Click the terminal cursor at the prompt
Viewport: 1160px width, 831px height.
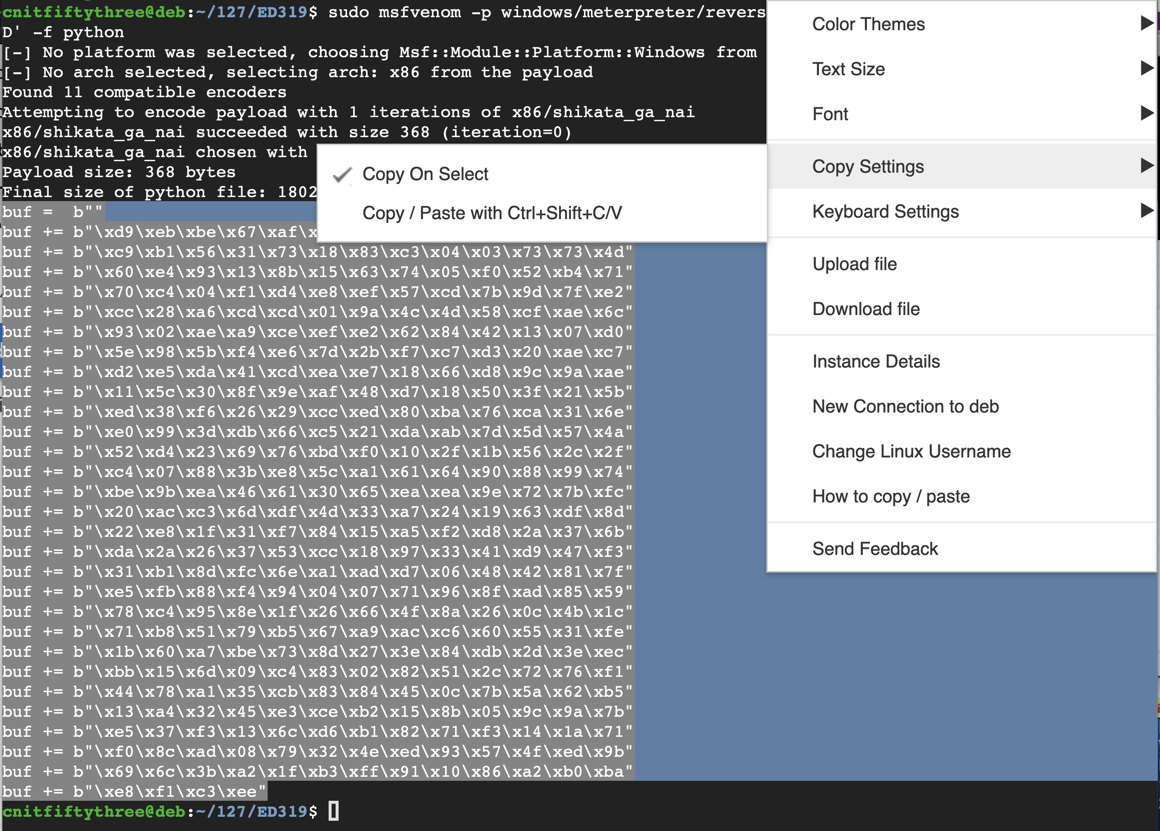334,811
